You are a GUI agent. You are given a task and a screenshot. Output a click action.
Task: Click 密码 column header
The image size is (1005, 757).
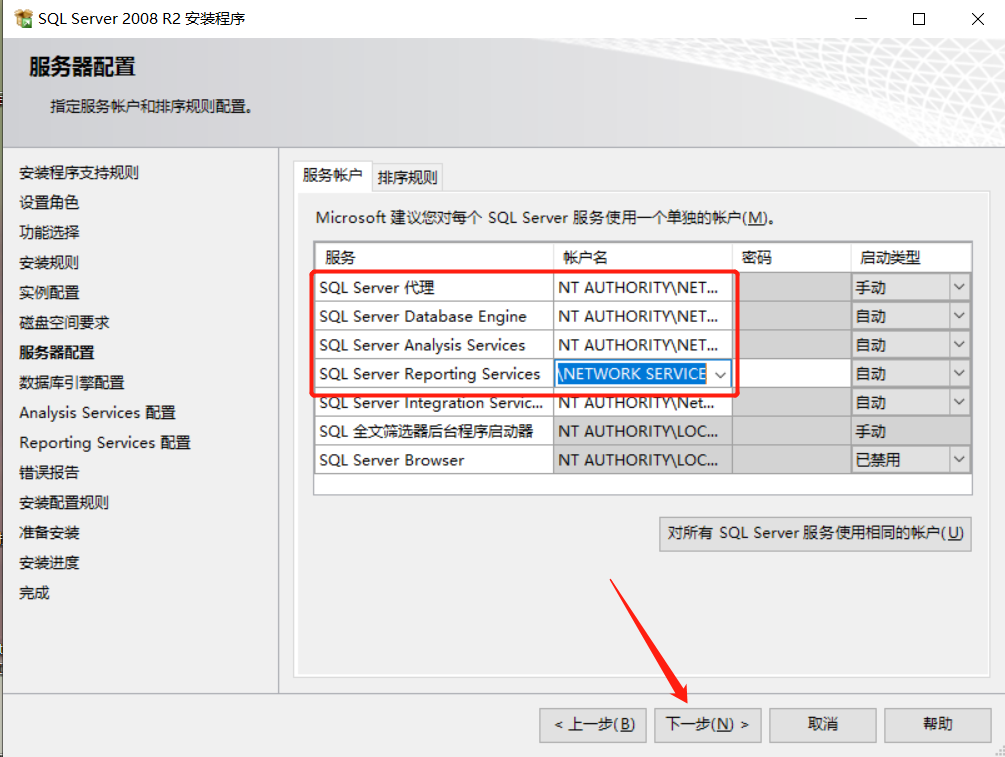(792, 258)
